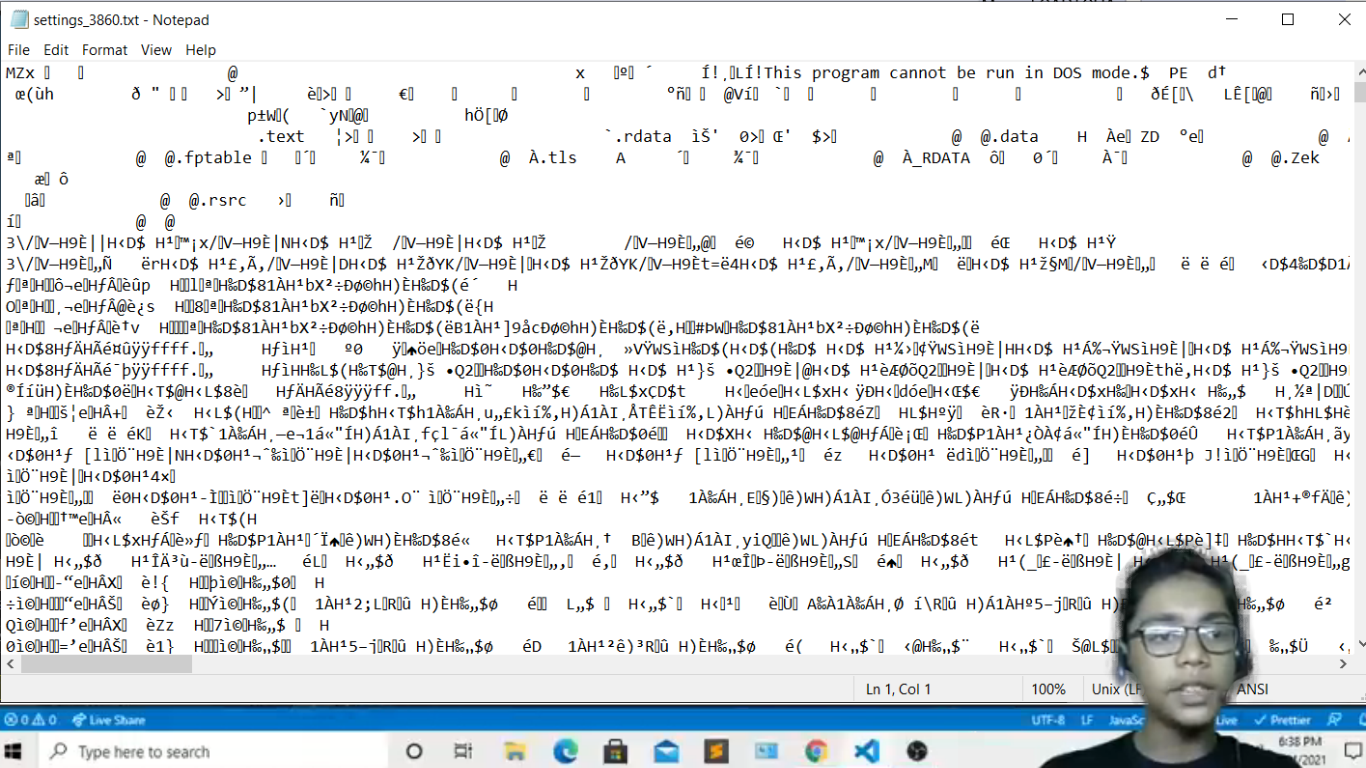Open the Mail app from the taskbar
Image resolution: width=1366 pixels, height=768 pixels.
pos(666,751)
